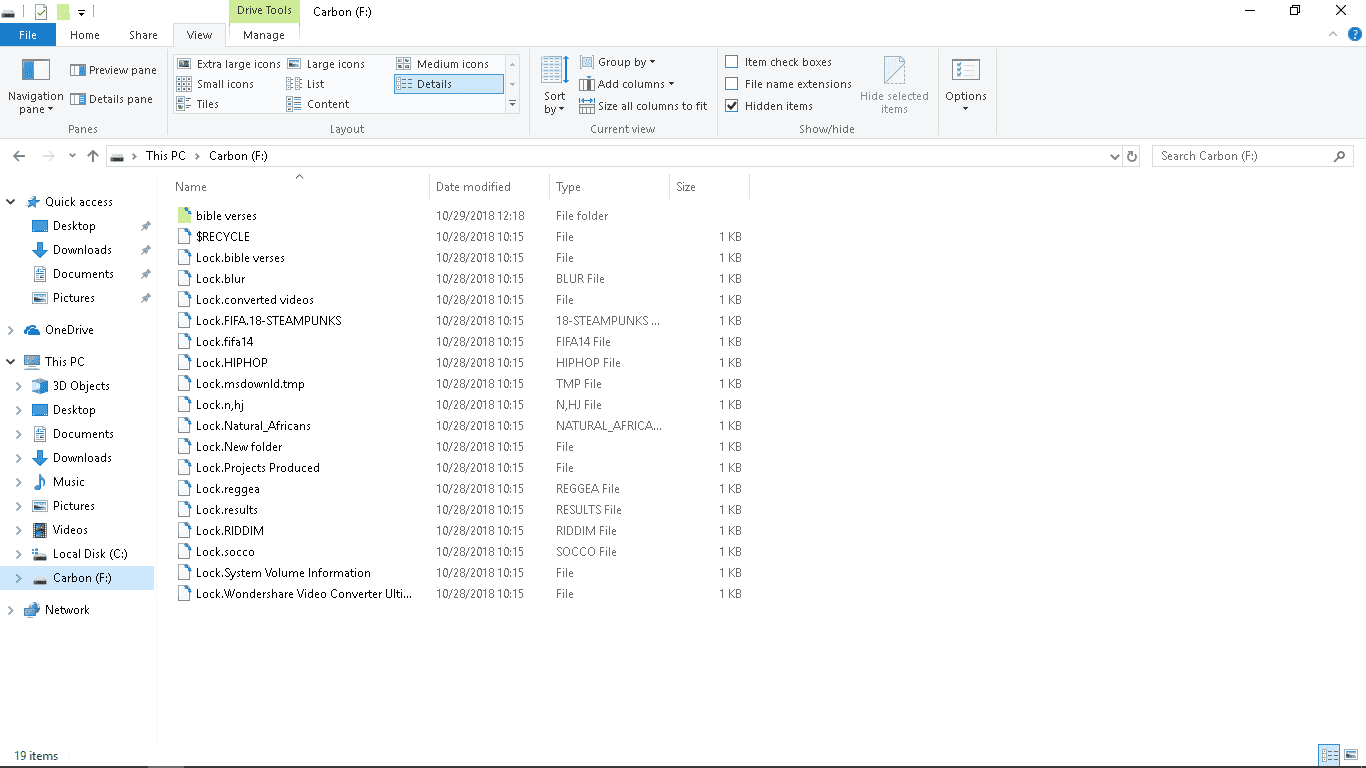Screen dimensions: 1366x768
Task: Expand the Network tree node
Action: point(11,610)
